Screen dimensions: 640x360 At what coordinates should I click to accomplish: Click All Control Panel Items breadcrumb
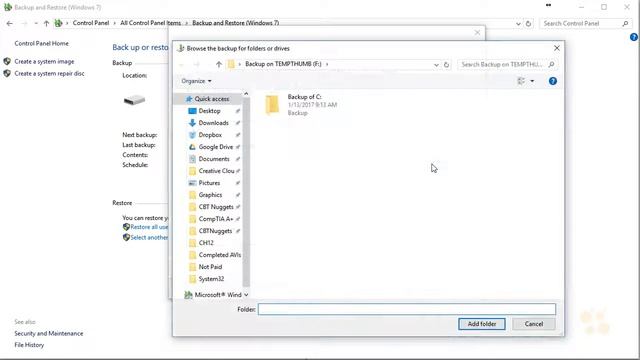point(150,23)
